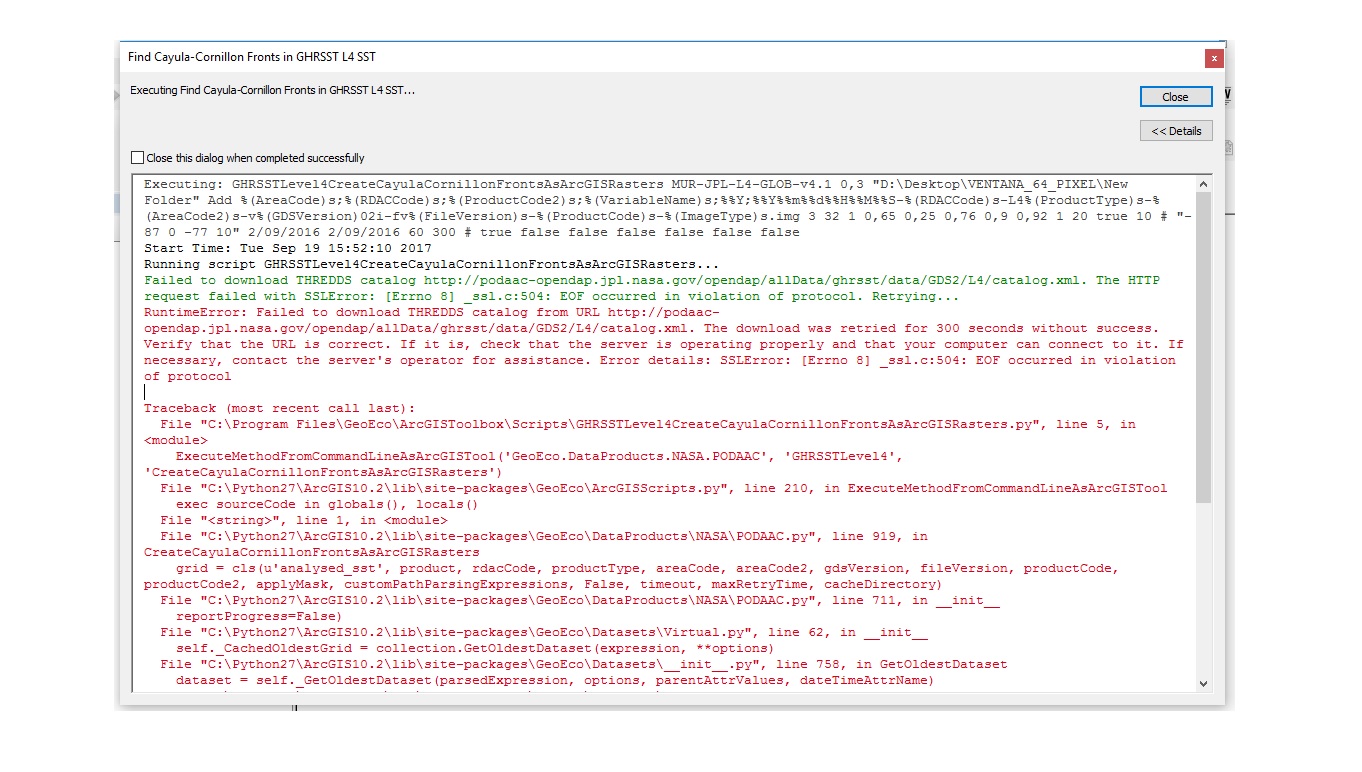The image size is (1362, 772).
Task: Click the Close button in the dialog
Action: point(1176,97)
